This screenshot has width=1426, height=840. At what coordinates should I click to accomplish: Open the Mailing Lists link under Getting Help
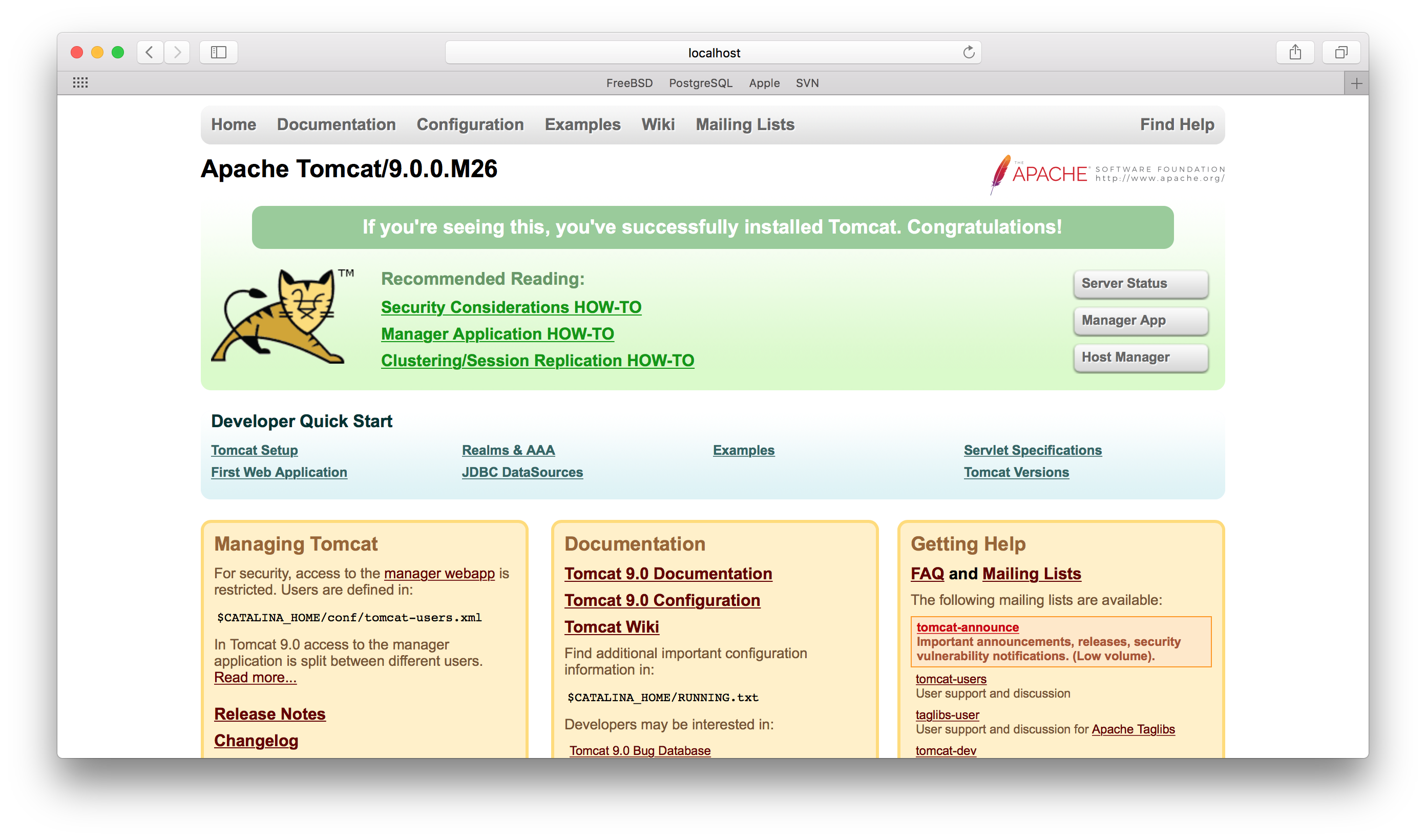tap(1032, 574)
